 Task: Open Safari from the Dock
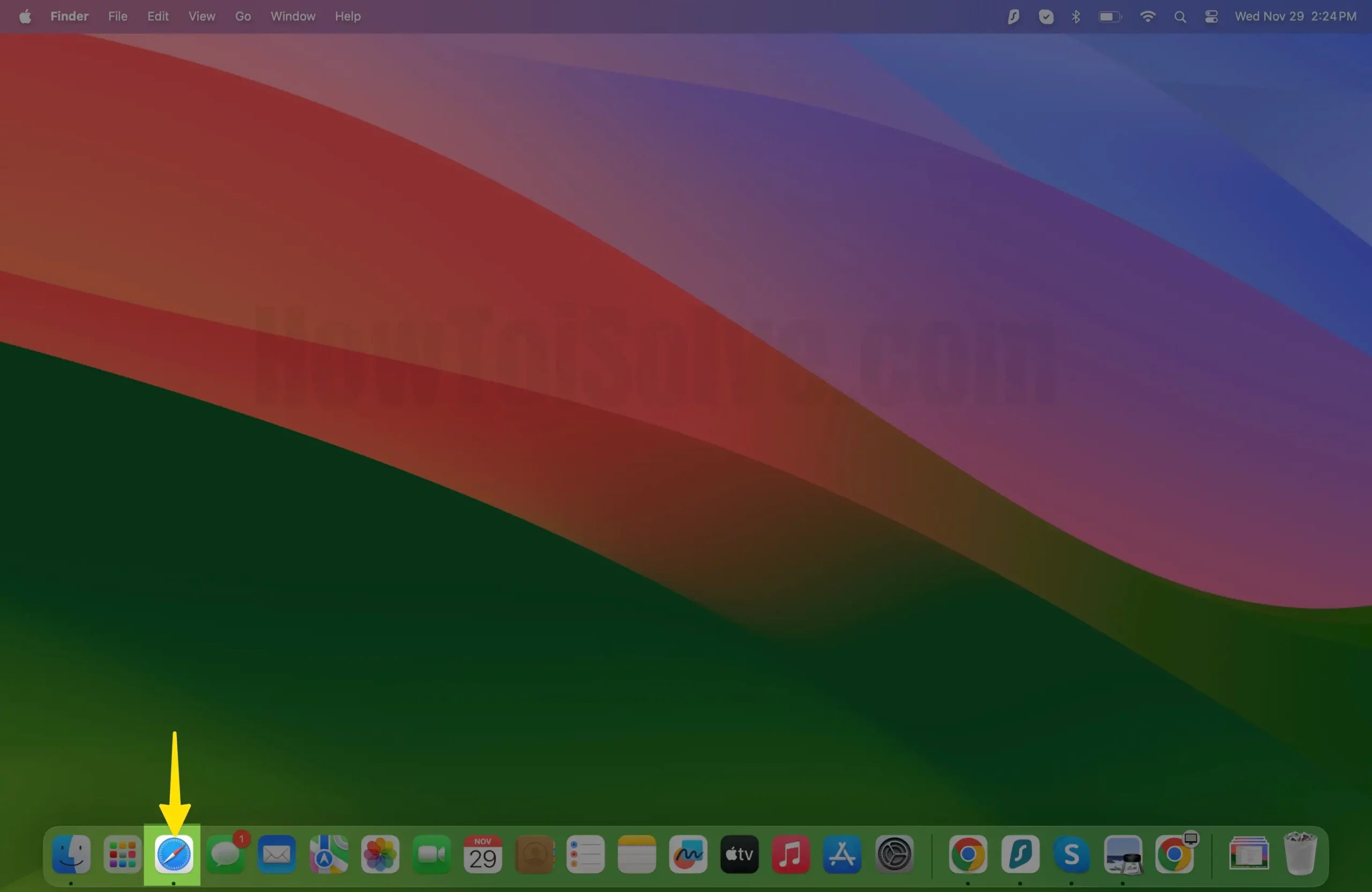pos(174,854)
